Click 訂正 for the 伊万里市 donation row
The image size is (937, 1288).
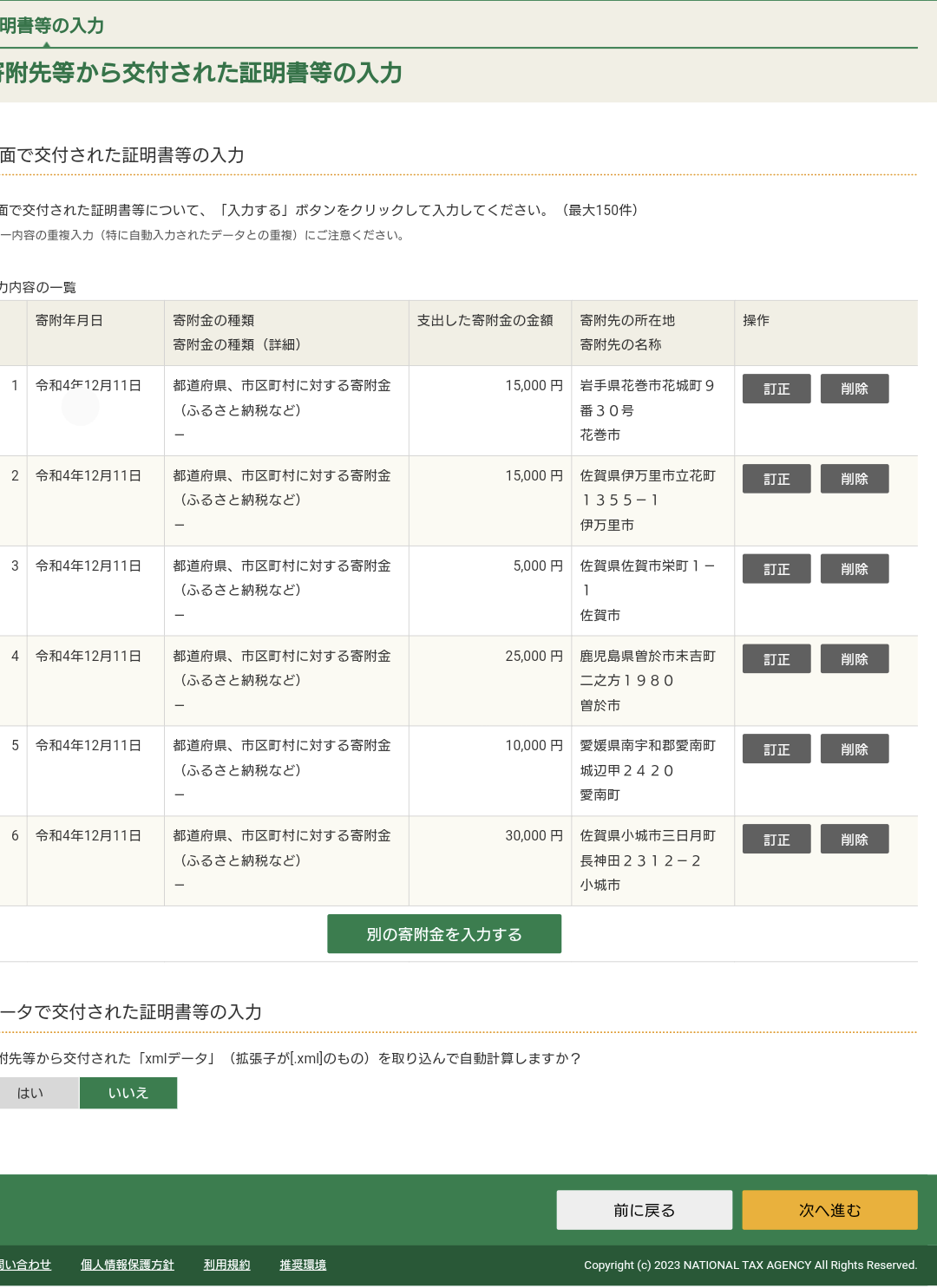776,479
